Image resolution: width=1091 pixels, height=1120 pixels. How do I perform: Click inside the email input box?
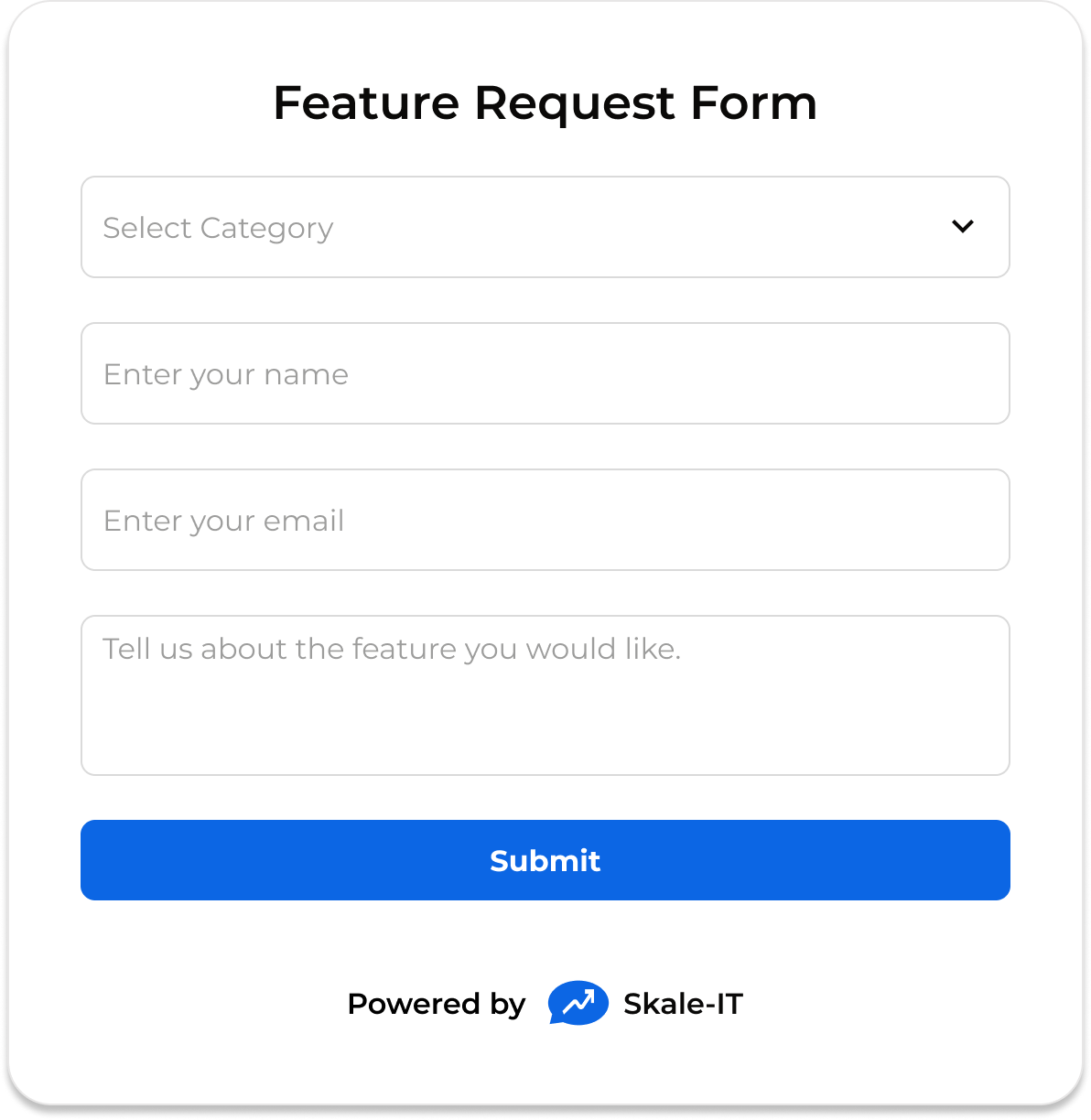coord(545,520)
